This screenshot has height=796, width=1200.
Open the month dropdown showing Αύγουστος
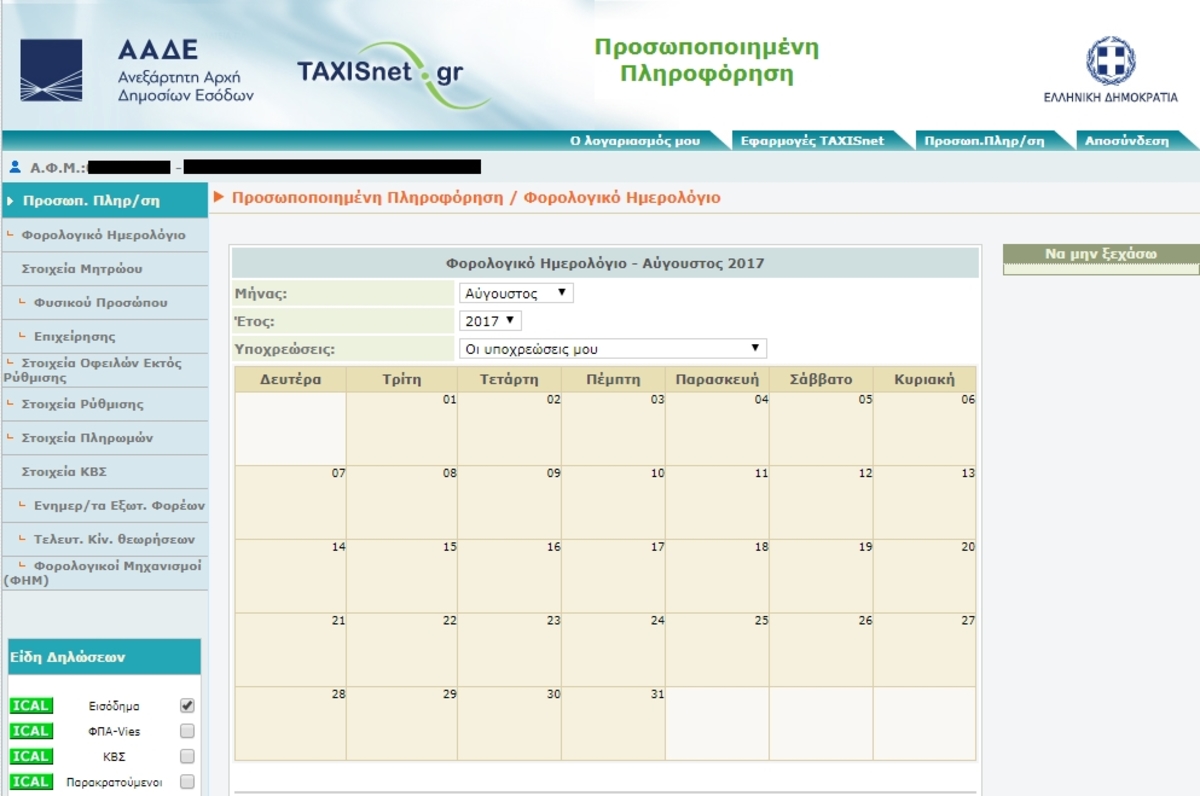click(x=516, y=294)
